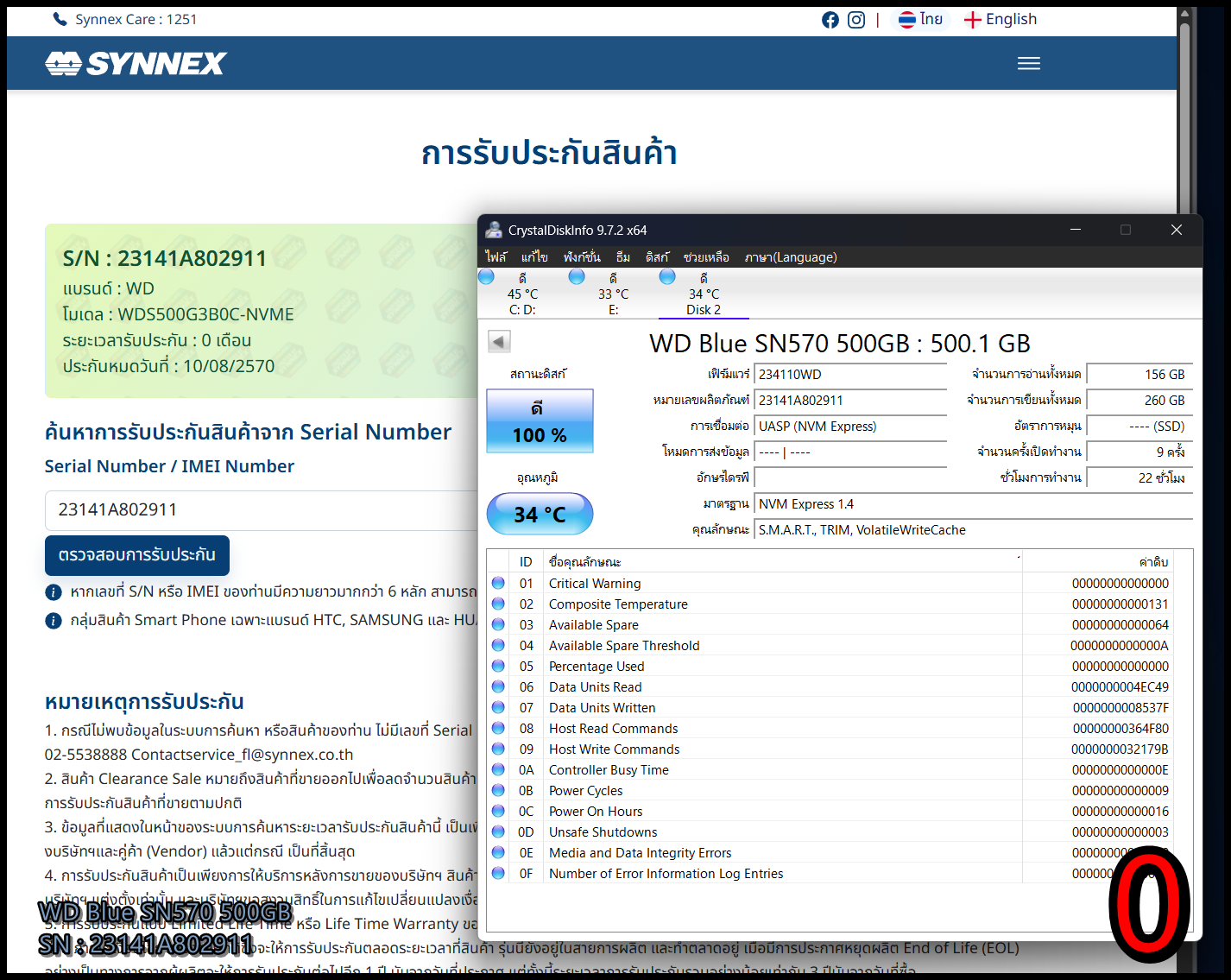Click the 34 °C temperature indicator
Viewport: 1231px width, 980px height.
(540, 515)
